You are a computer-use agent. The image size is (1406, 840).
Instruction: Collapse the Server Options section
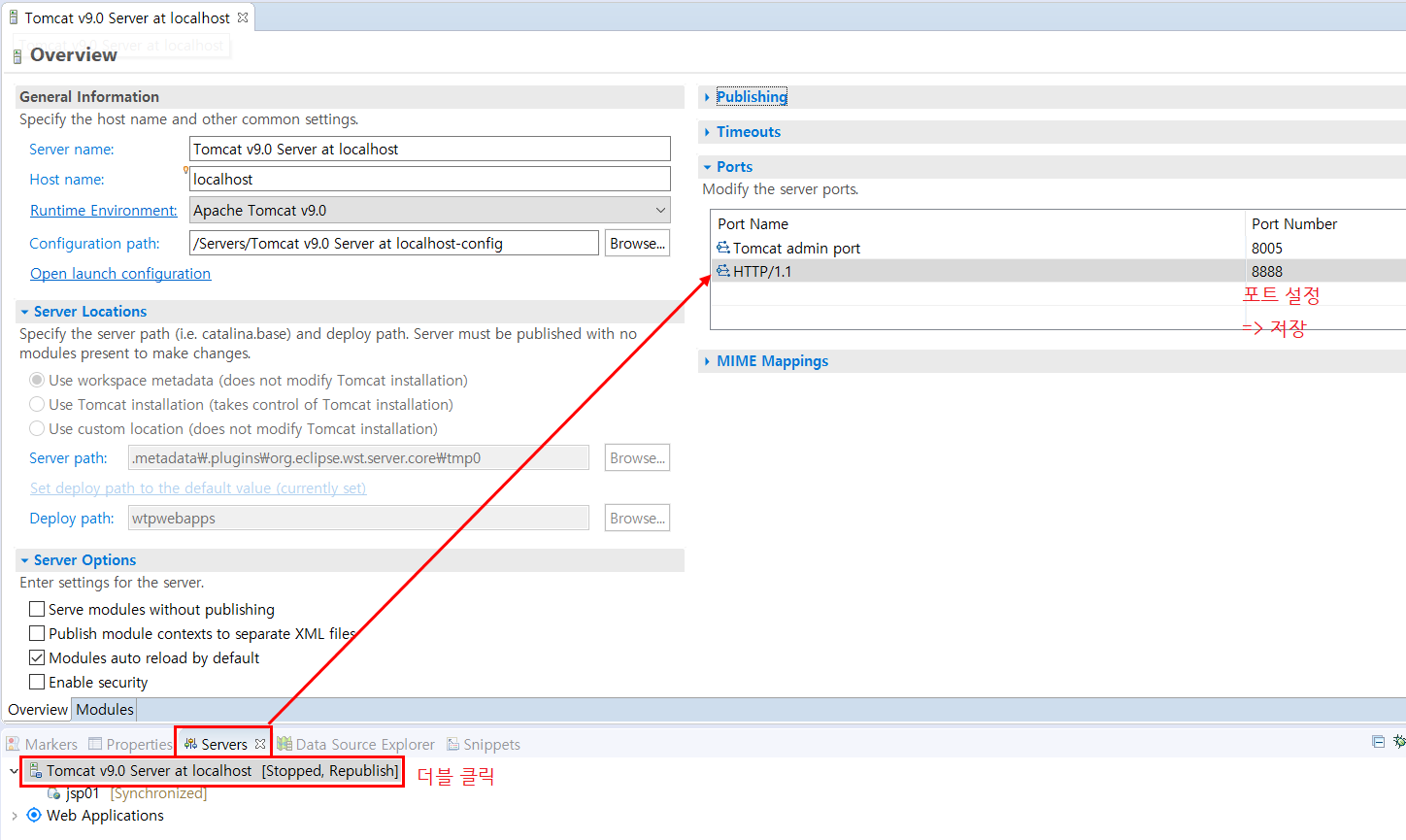coord(24,560)
